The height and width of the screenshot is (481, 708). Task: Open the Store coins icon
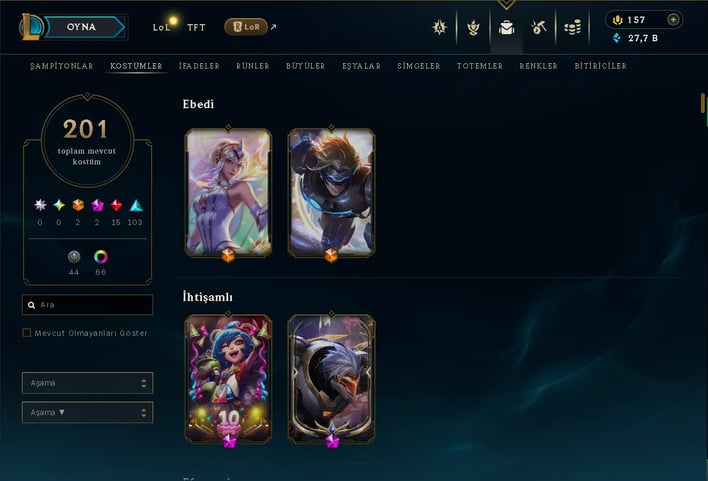[572, 28]
